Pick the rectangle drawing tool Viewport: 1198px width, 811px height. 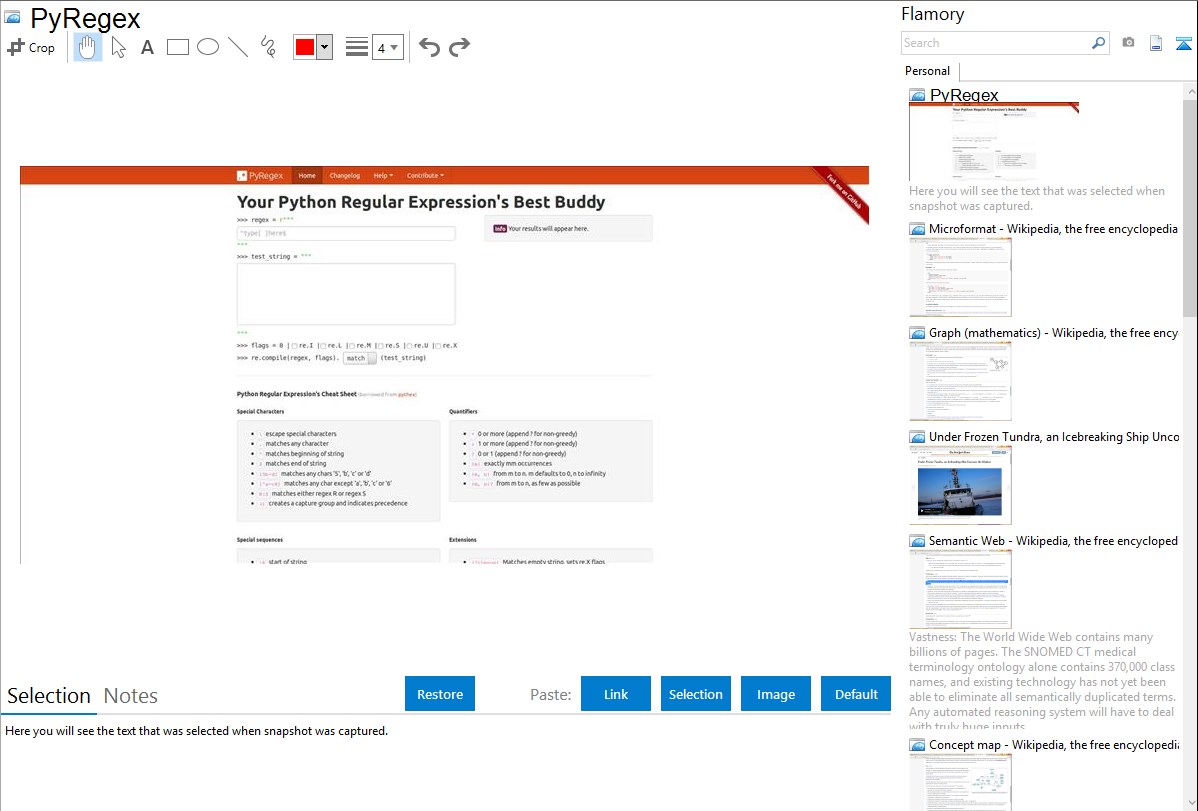pos(177,47)
